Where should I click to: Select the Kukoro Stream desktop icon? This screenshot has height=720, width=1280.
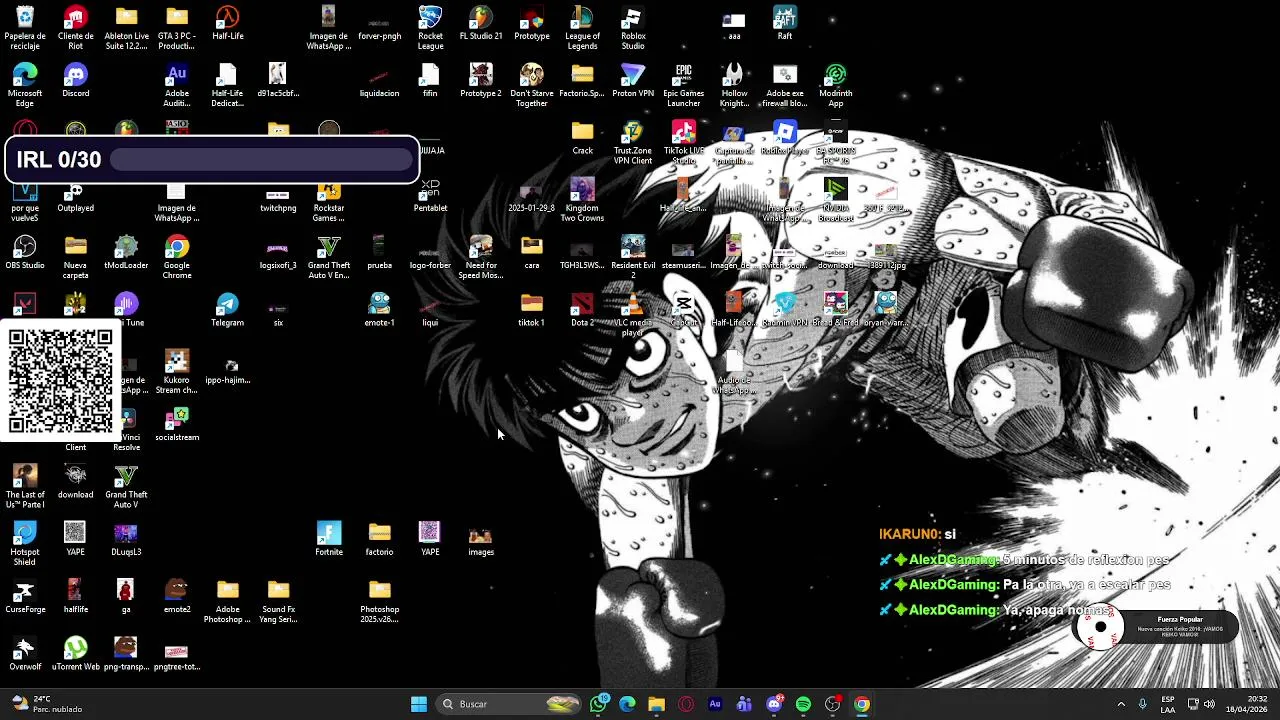pos(177,372)
